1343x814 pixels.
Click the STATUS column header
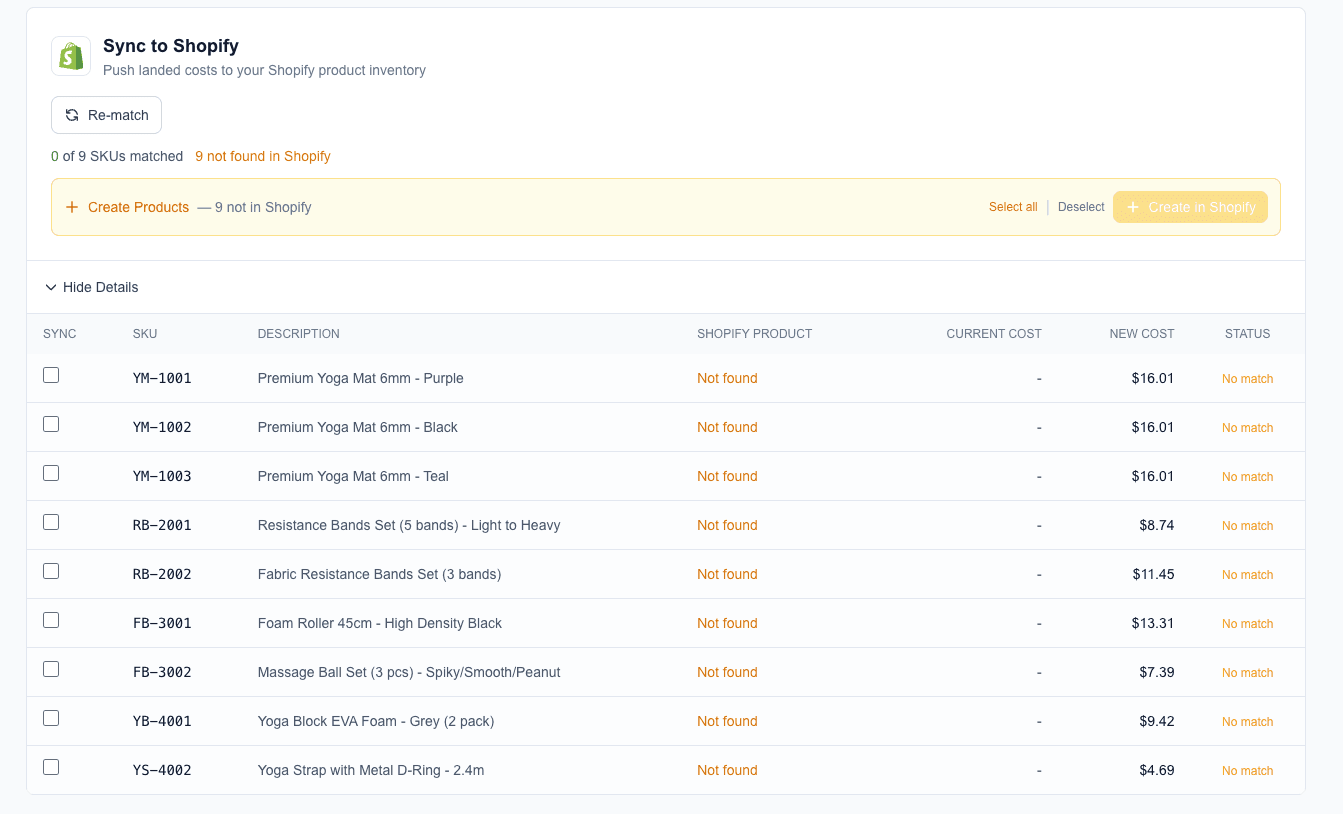pos(1248,334)
